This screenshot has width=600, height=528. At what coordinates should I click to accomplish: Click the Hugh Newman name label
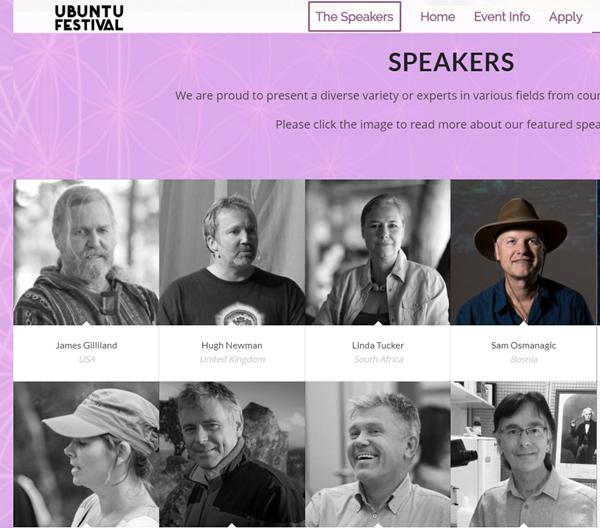232,345
